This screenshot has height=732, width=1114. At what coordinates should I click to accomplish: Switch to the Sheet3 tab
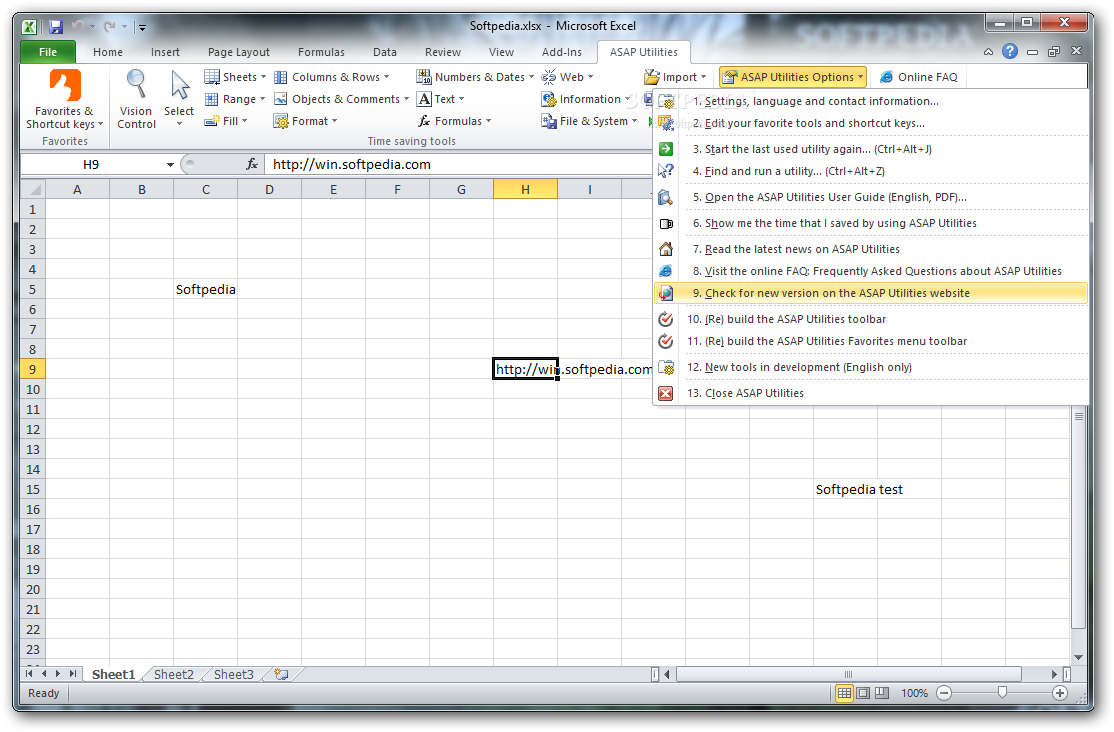(234, 674)
